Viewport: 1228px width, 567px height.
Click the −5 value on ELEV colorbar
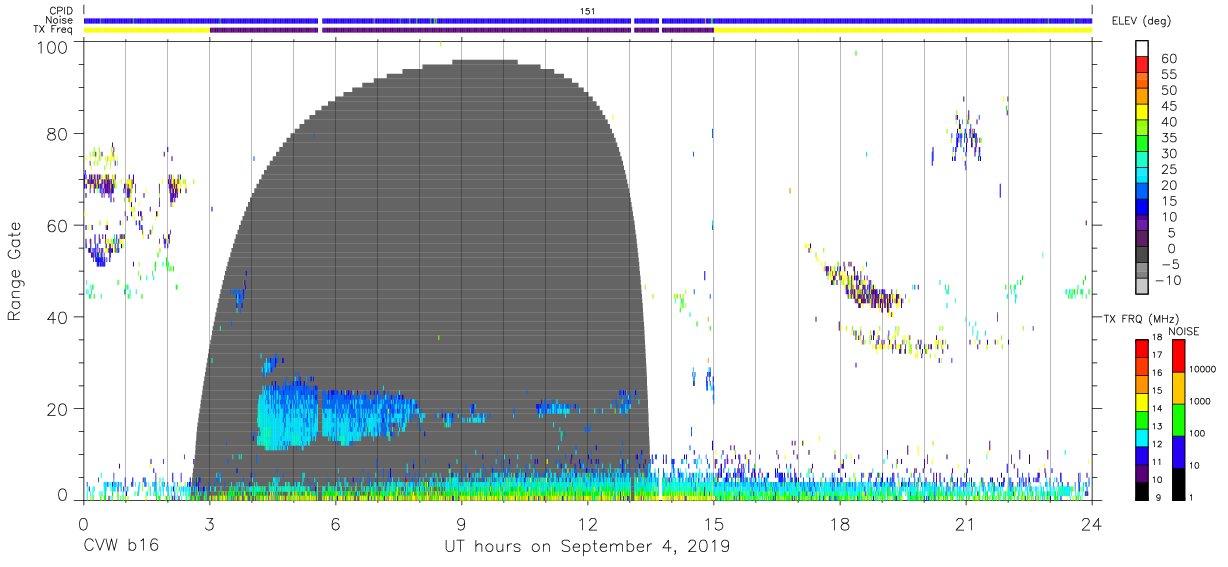click(1169, 264)
